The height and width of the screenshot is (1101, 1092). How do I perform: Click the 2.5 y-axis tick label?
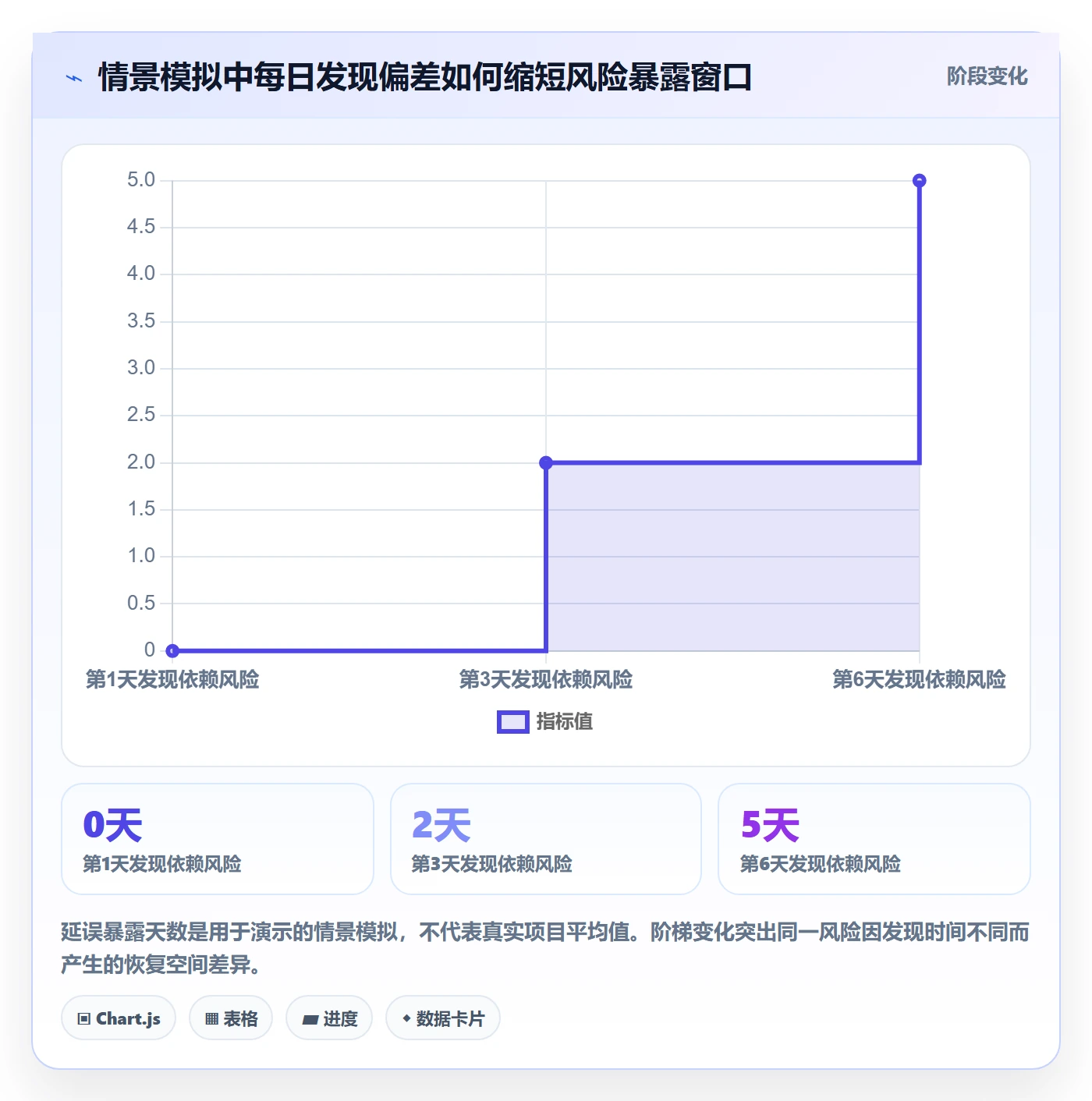click(141, 415)
